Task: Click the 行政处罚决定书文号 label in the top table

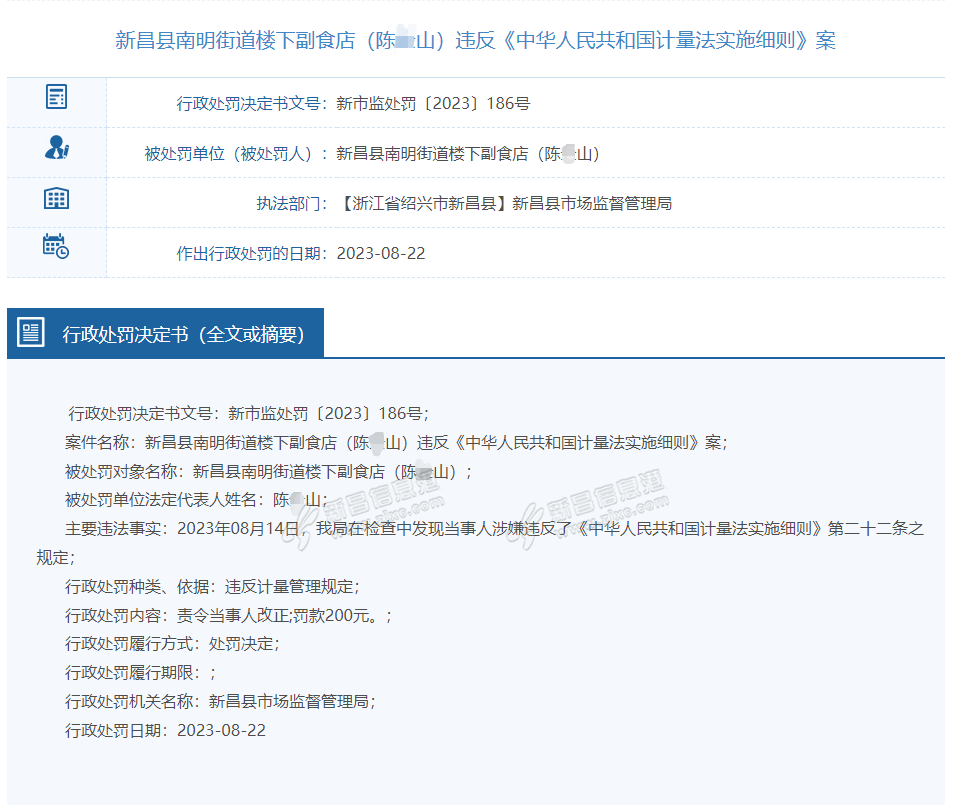Action: (251, 103)
